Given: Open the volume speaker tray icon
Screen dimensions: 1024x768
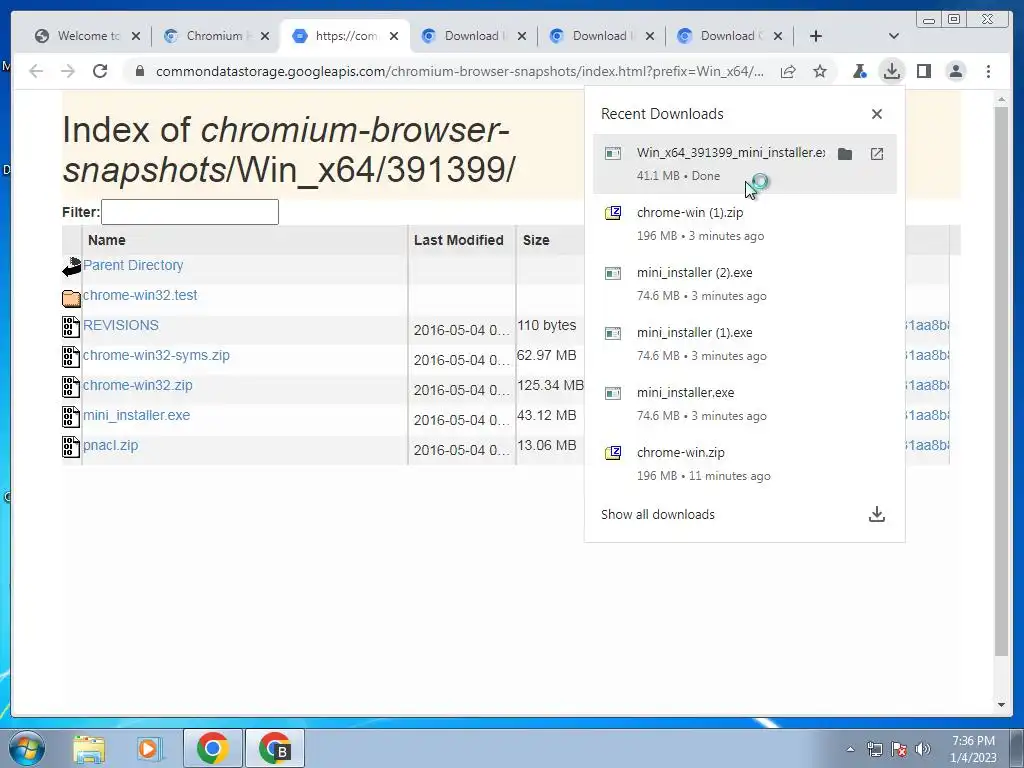Looking at the screenshot, I should pyautogui.click(x=922, y=749).
